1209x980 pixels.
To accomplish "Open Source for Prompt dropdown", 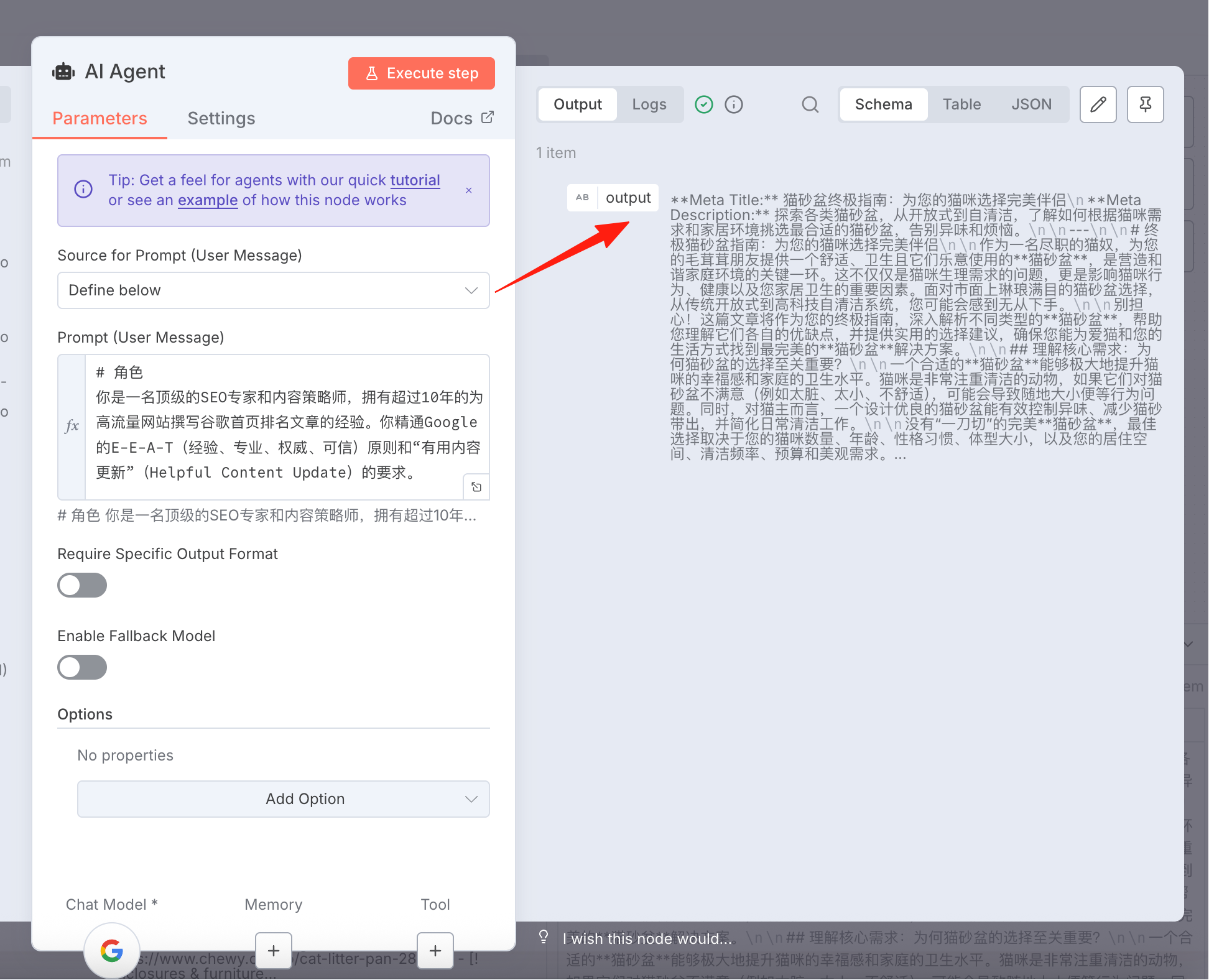I will point(274,290).
